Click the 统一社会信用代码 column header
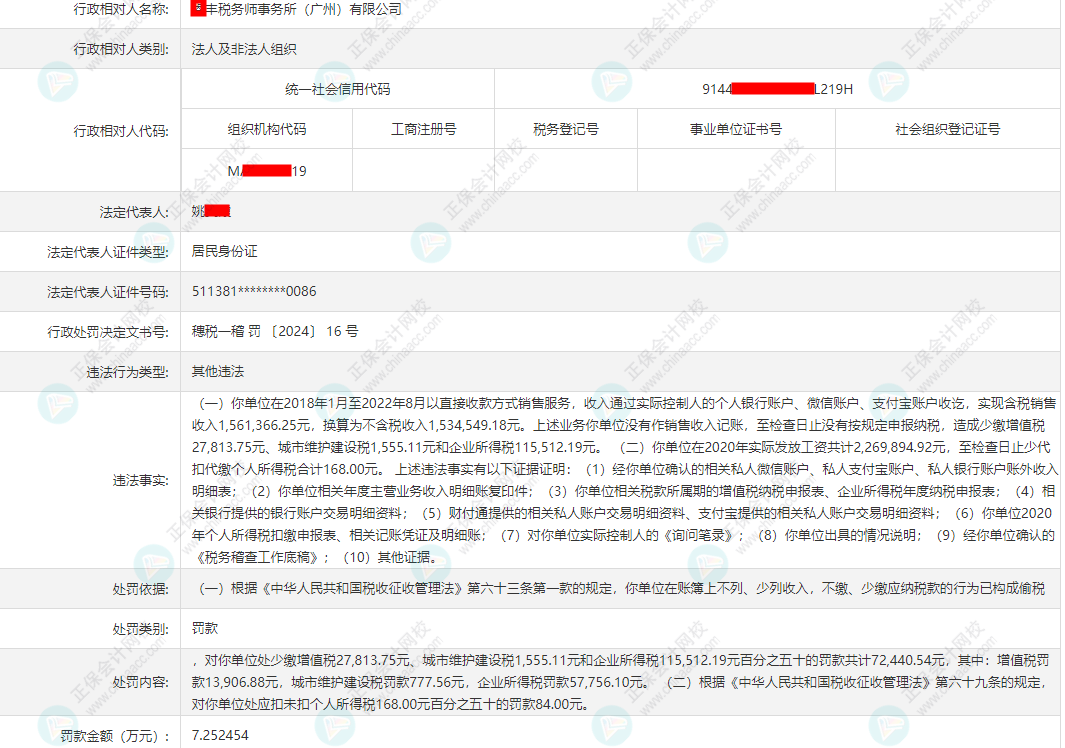The image size is (1065, 748). 337,89
